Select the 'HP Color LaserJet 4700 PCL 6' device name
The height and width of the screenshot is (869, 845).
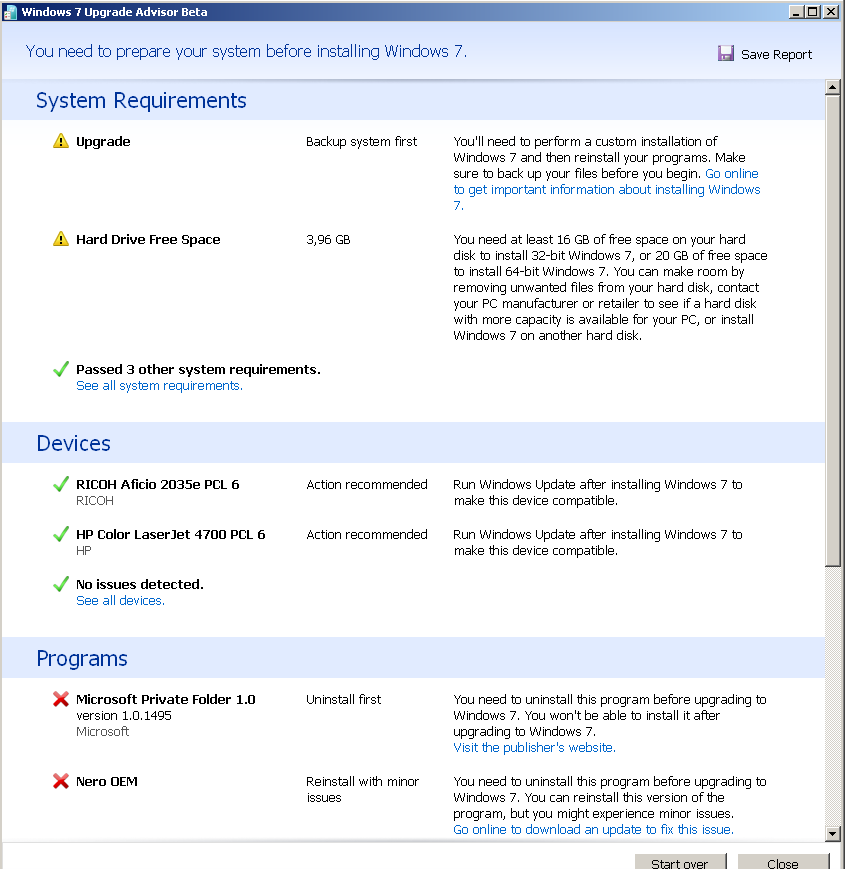[171, 534]
